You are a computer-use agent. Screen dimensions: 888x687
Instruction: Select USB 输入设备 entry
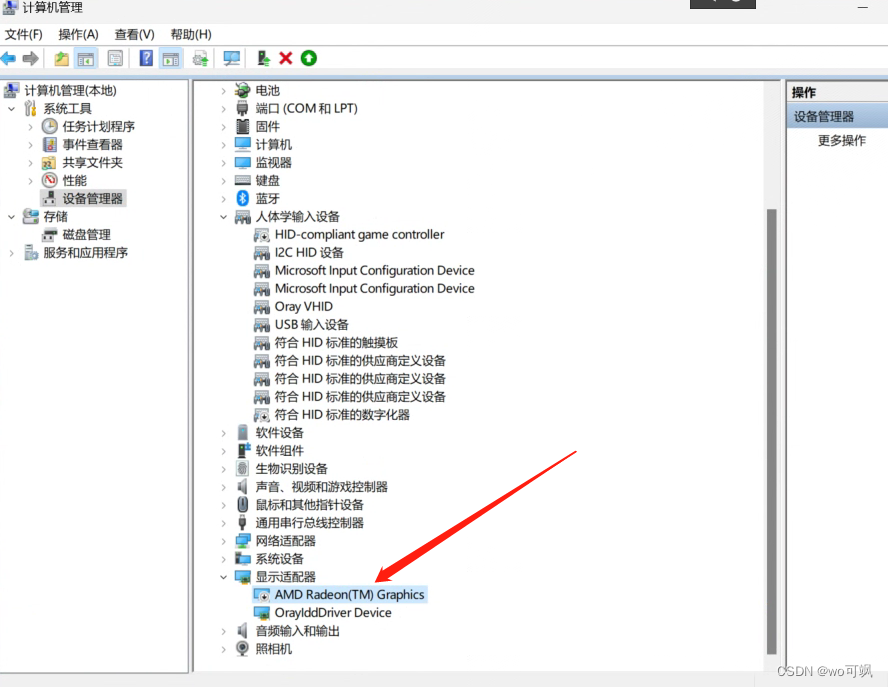point(311,325)
